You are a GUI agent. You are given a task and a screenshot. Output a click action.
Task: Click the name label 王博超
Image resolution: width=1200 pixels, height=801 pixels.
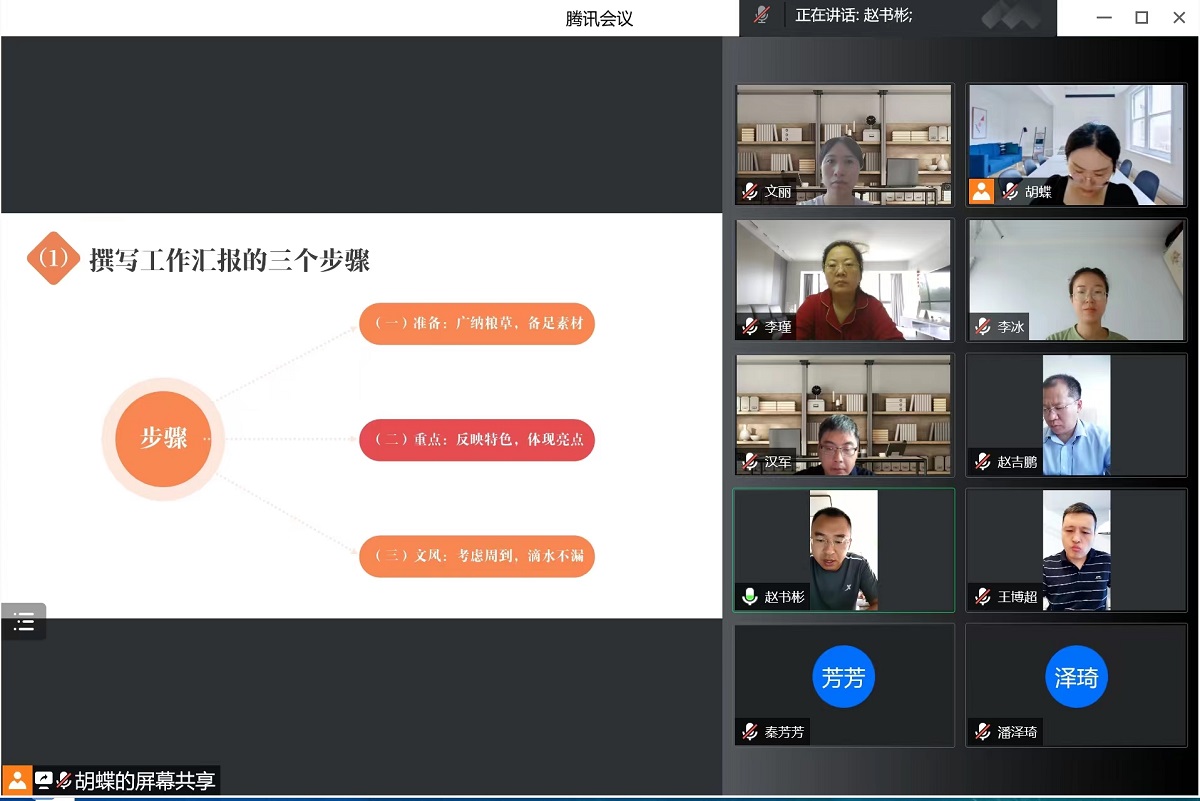click(1017, 597)
